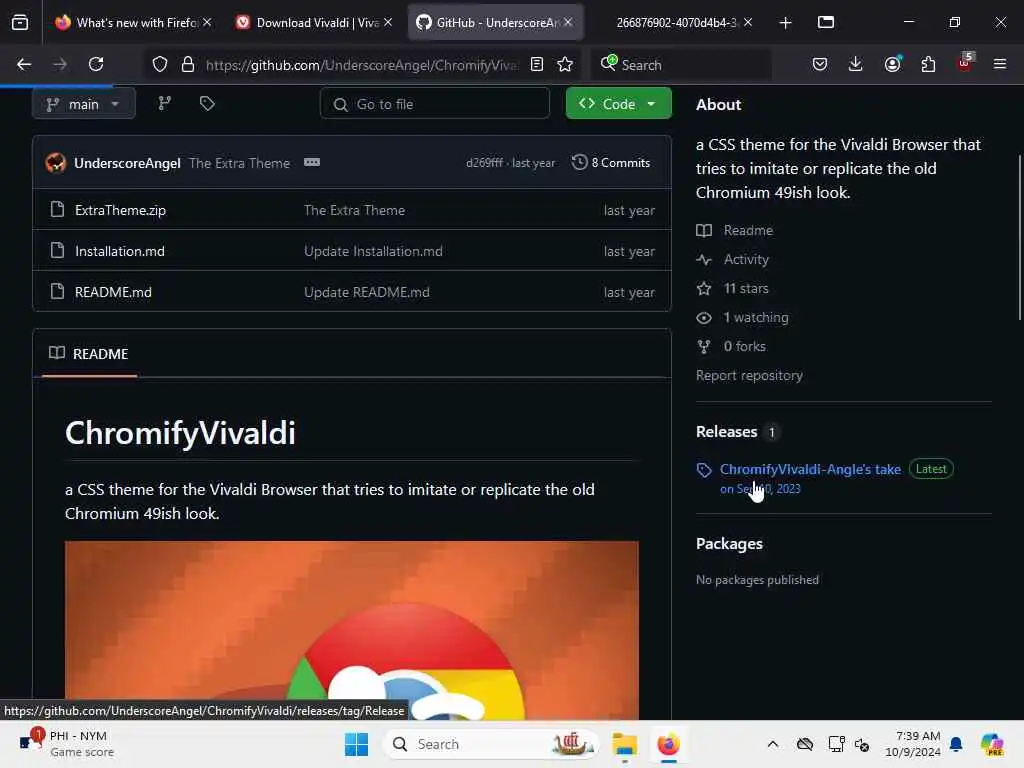Screen dimensions: 1024x768
Task: Click the Chromium logo README image
Action: click(x=351, y=630)
